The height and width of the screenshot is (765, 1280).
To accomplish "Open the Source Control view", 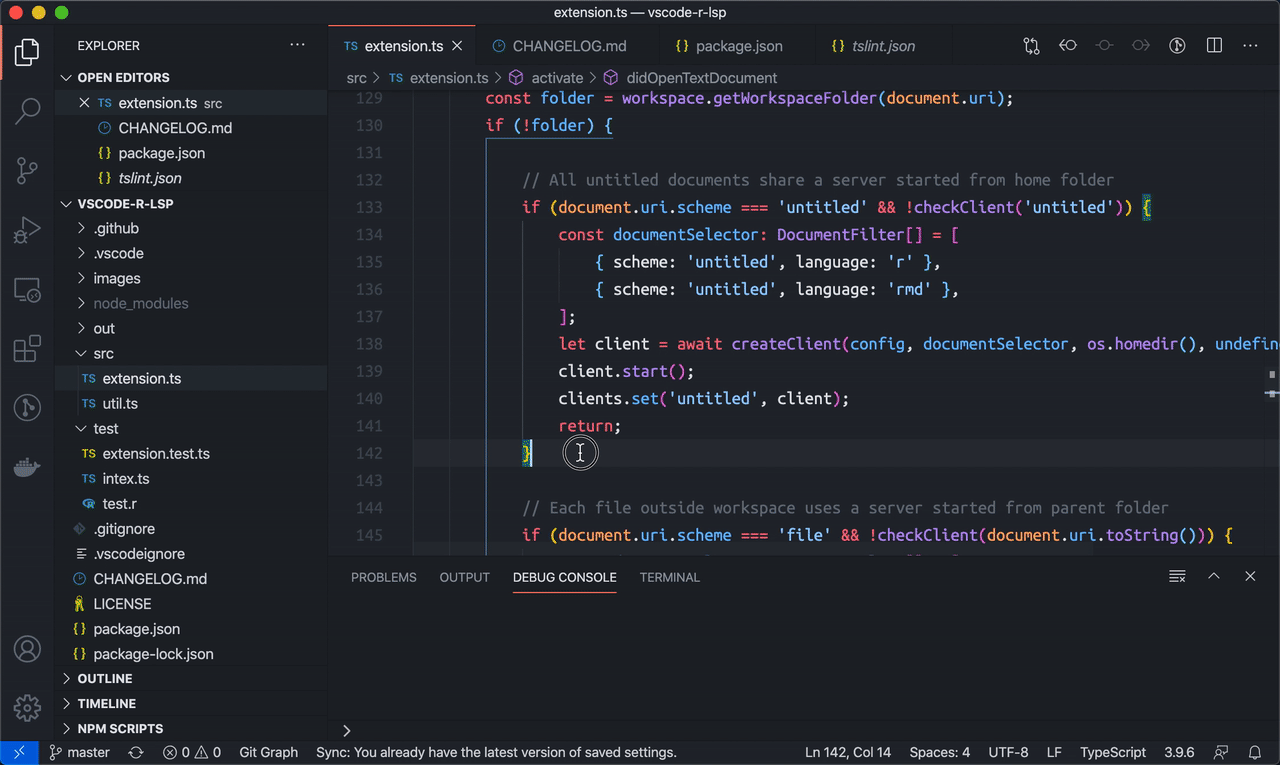I will [27, 171].
